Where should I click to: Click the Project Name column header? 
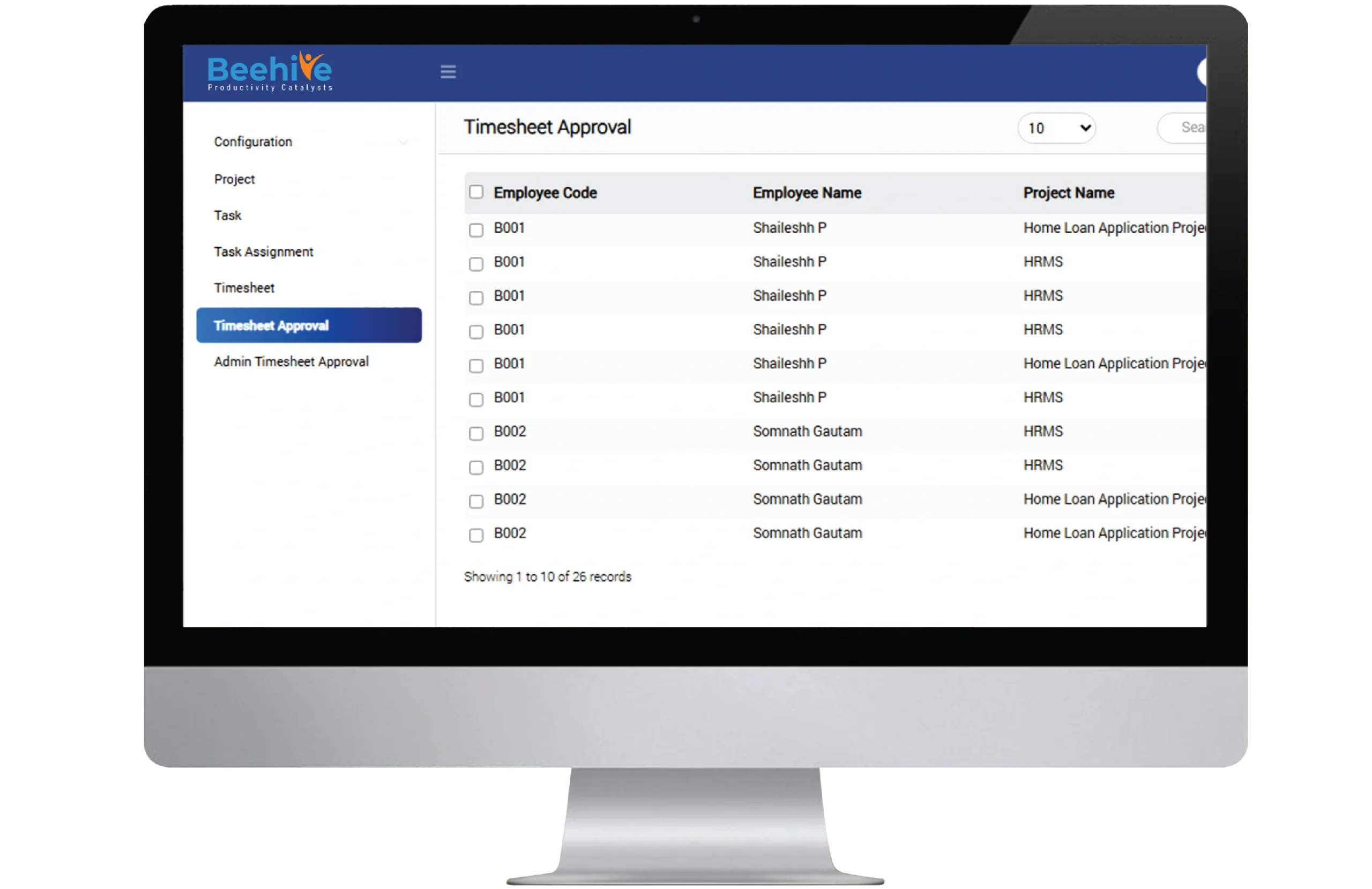coord(1068,192)
